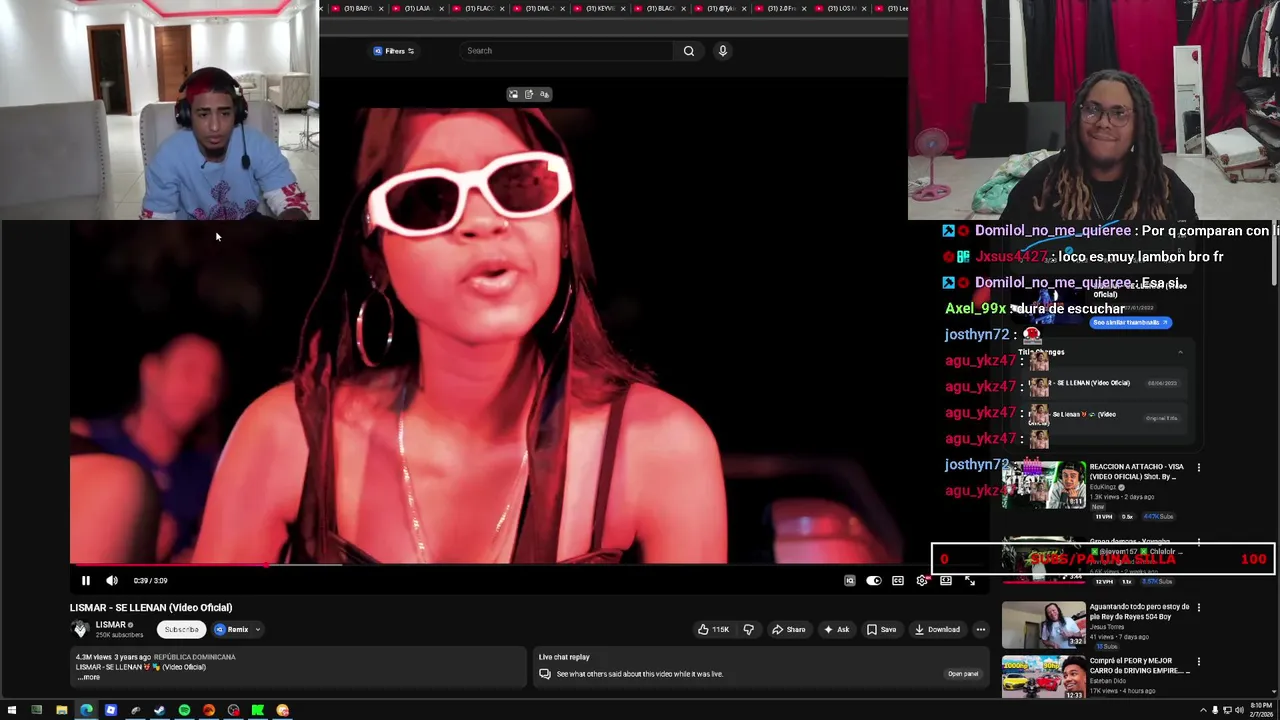
Task: Activate voice search microphone icon
Action: coord(723,51)
